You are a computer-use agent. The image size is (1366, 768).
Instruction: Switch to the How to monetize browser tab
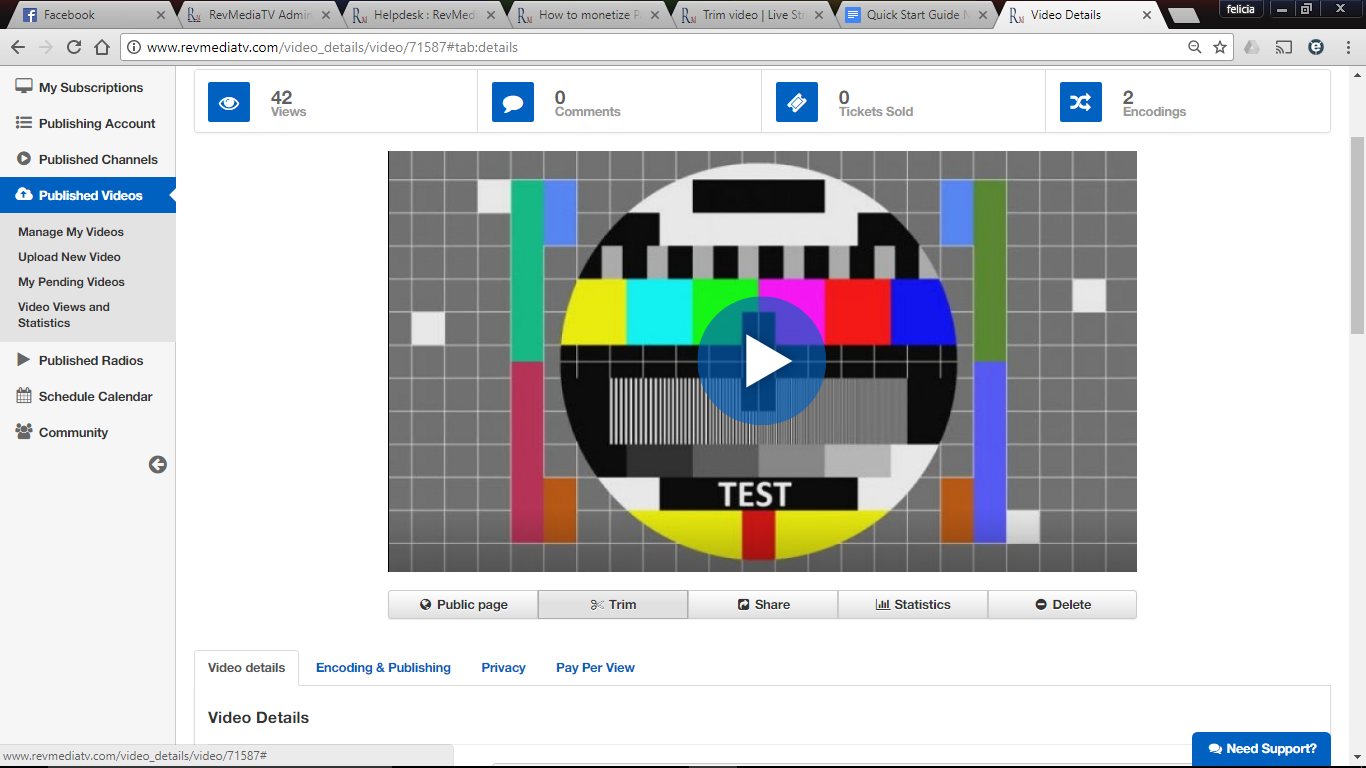(587, 15)
